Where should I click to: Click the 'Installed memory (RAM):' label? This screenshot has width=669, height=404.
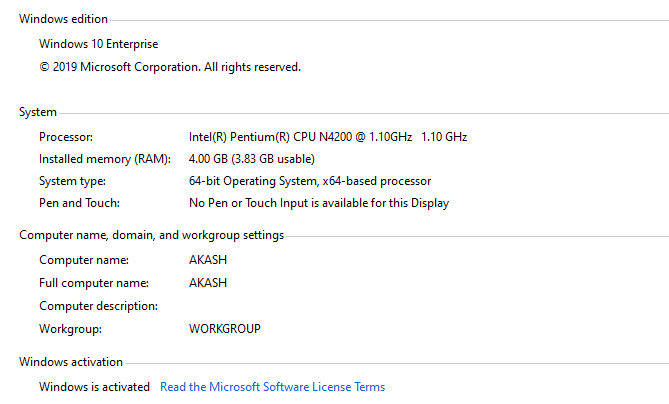point(105,159)
